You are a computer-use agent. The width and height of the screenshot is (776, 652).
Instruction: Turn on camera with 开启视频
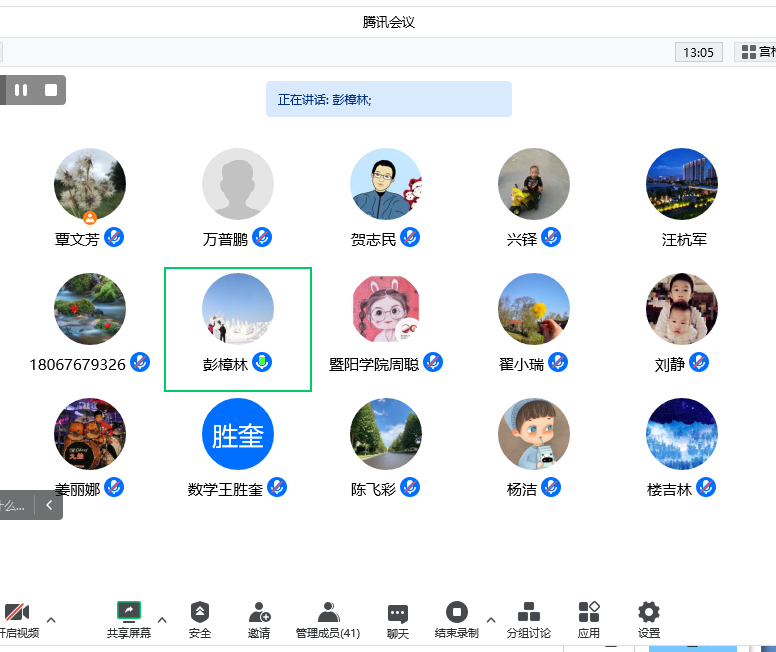[17, 618]
